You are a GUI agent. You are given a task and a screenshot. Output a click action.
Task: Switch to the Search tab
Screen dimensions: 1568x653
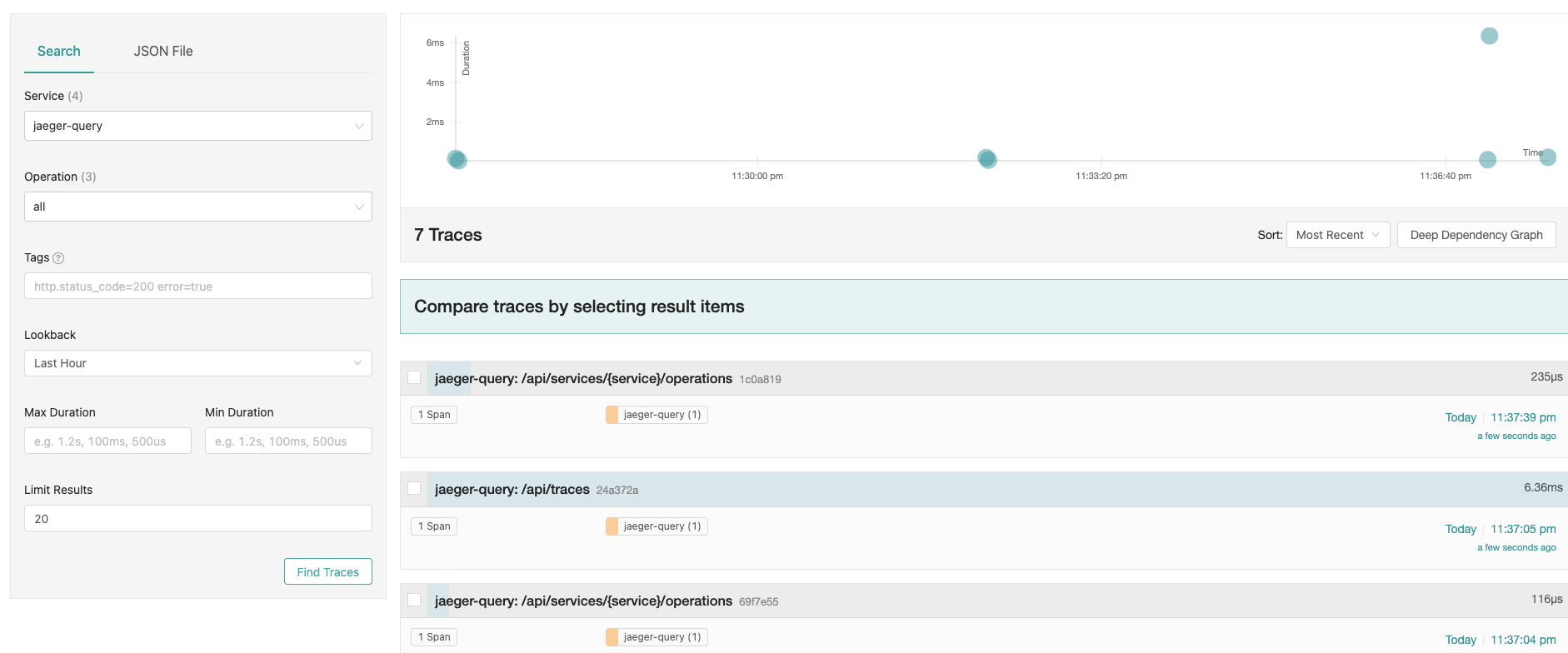pyautogui.click(x=59, y=51)
